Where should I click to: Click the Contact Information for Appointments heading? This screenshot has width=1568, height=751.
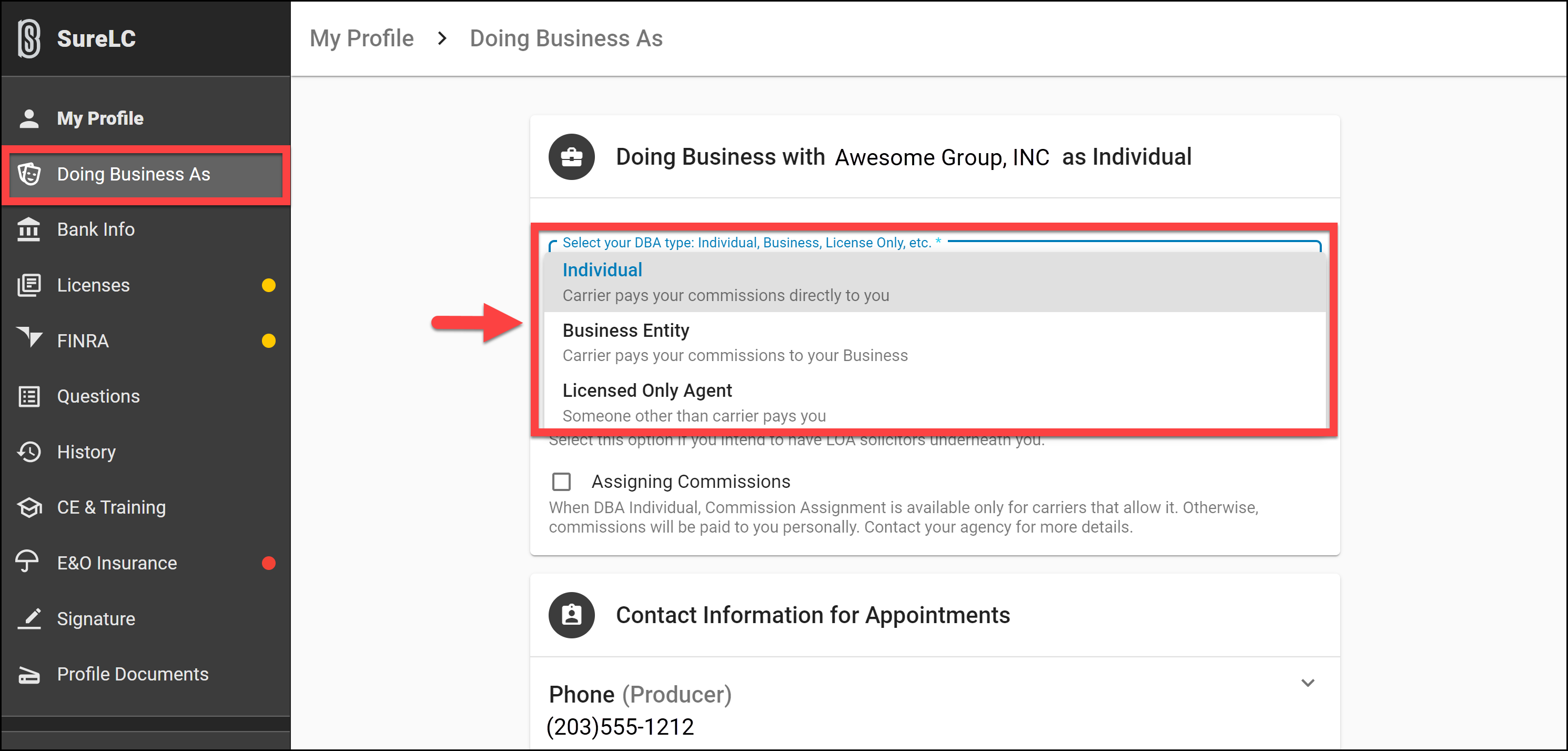point(813,615)
